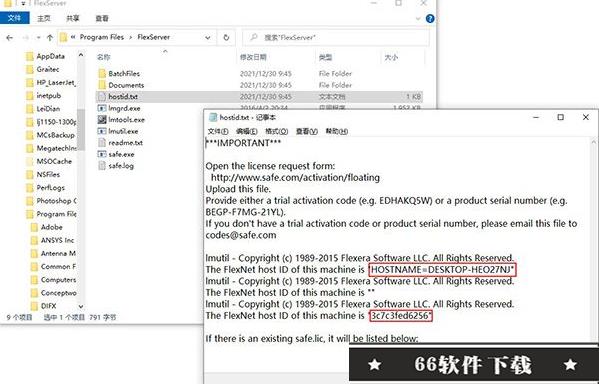The width and height of the screenshot is (599, 384).
Task: Select the NSFiles folder in sidebar
Action: 48,174
